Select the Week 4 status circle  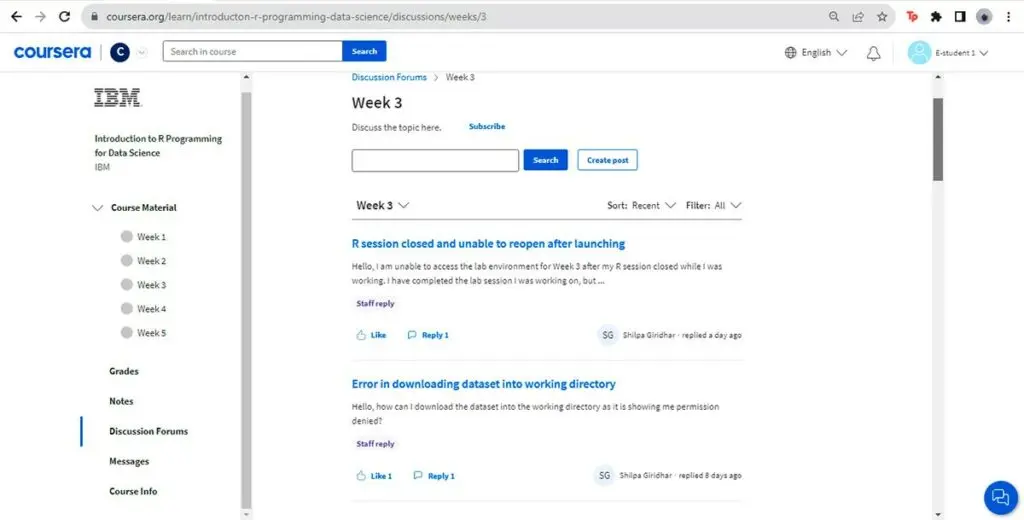coord(127,308)
